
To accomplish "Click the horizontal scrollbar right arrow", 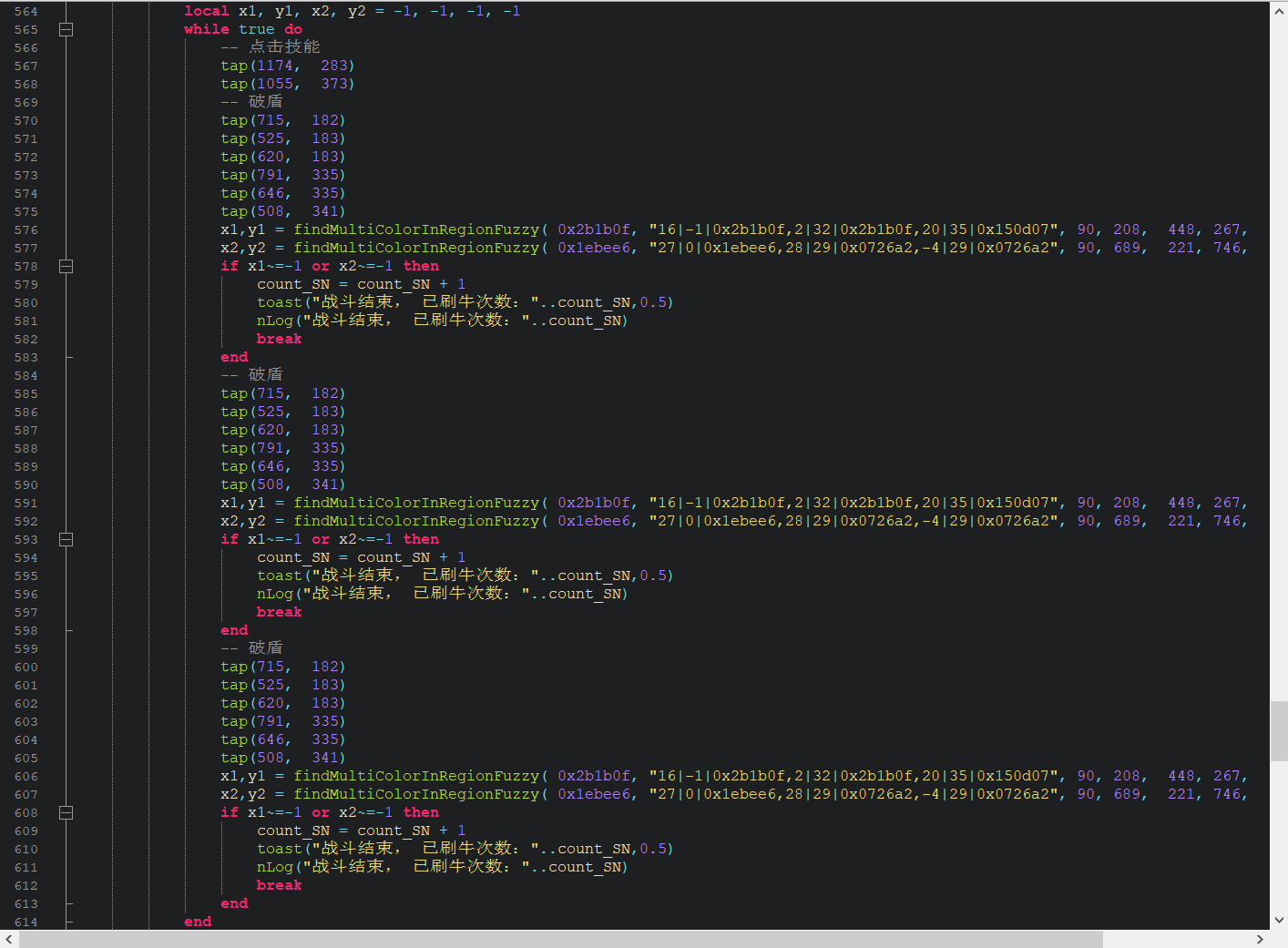I will pos(1260,939).
